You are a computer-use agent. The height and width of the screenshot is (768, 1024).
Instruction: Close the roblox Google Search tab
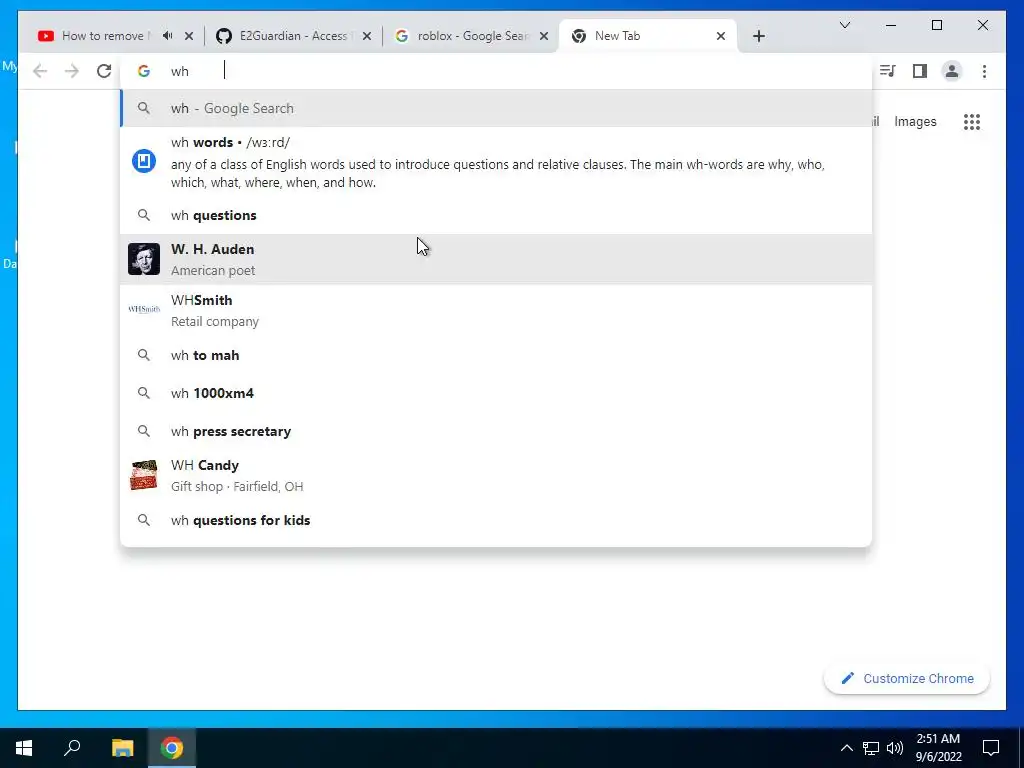543,36
